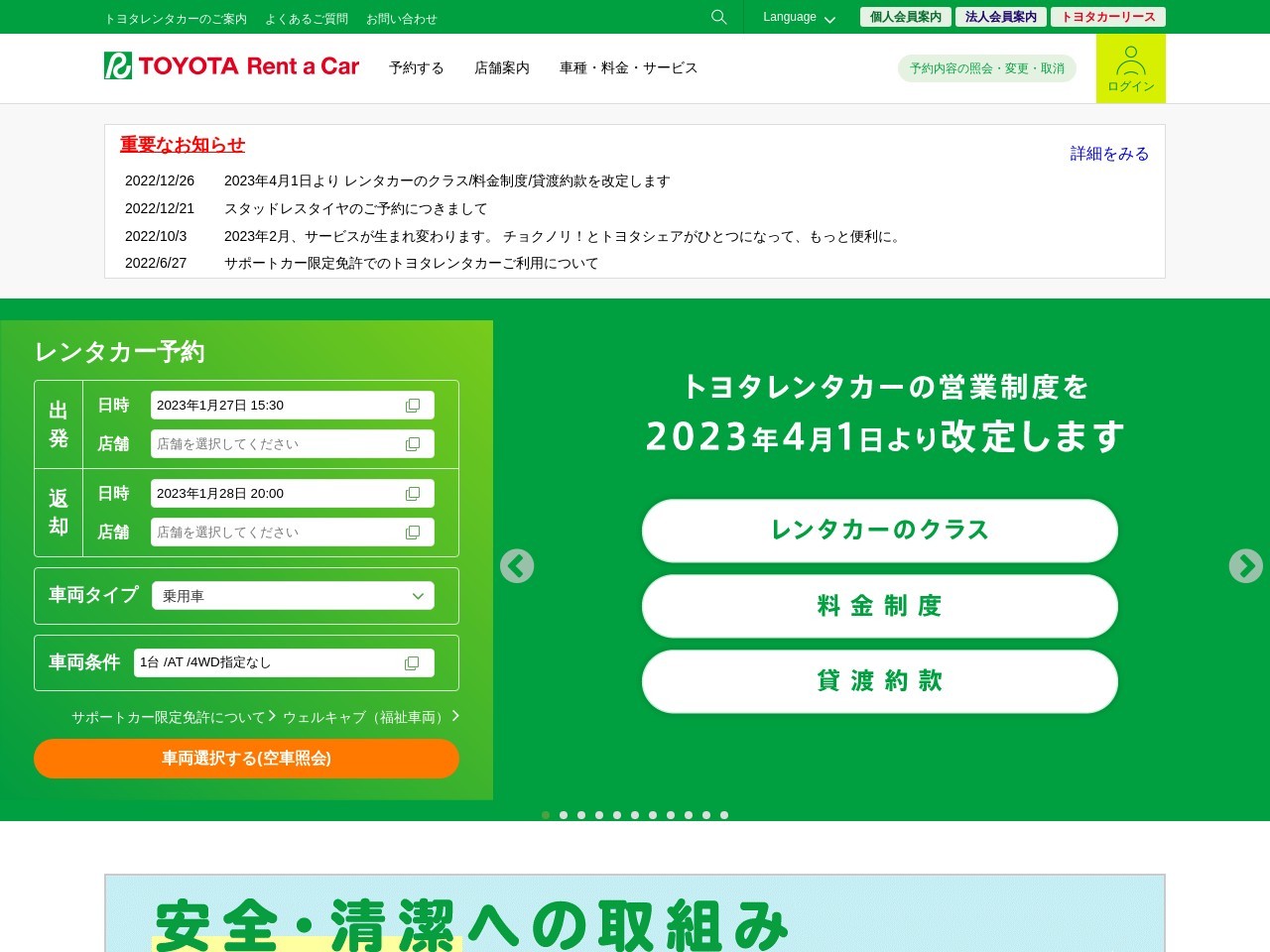Image resolution: width=1270 pixels, height=952 pixels.
Task: Select the sixth carousel dot
Action: pos(635,815)
